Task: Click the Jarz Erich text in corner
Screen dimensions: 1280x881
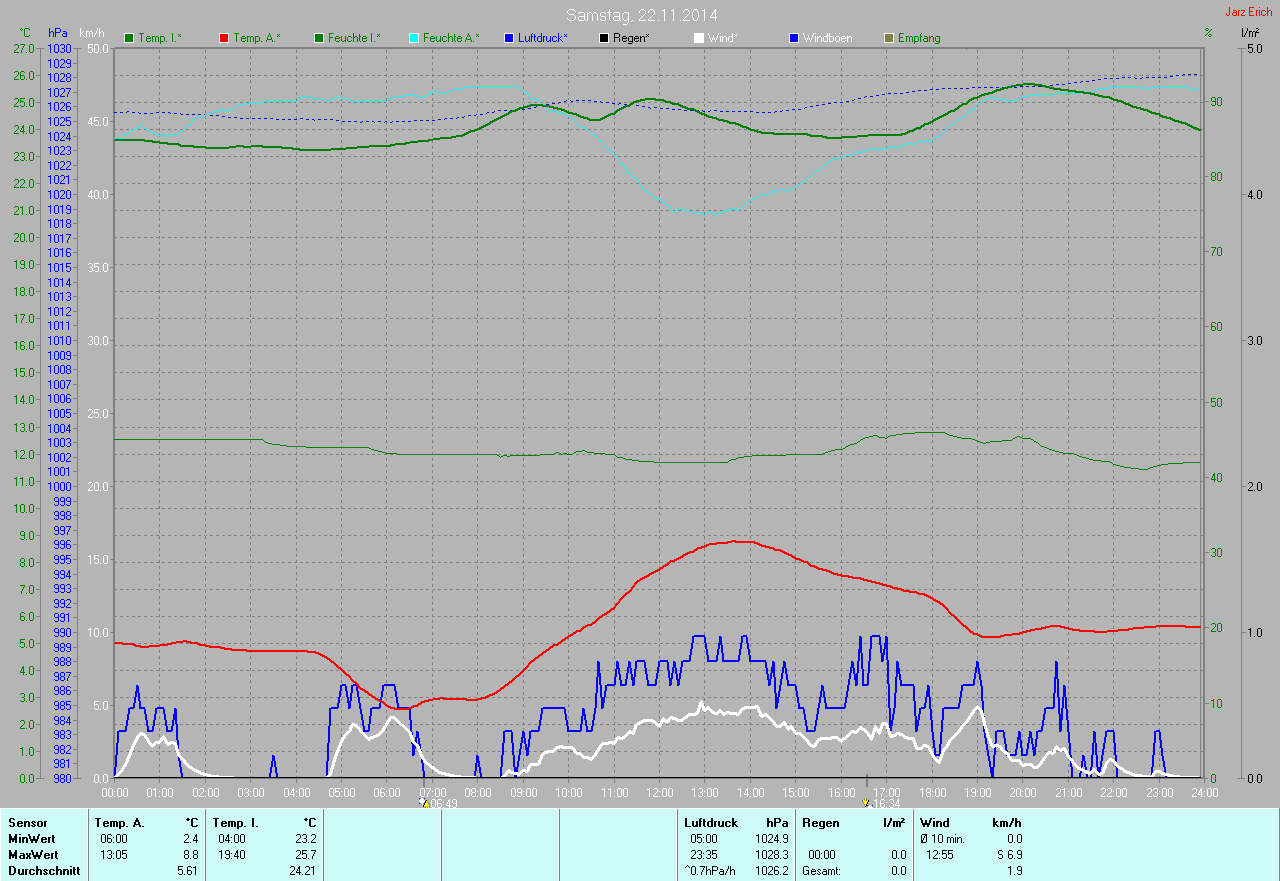Action: click(x=1248, y=12)
